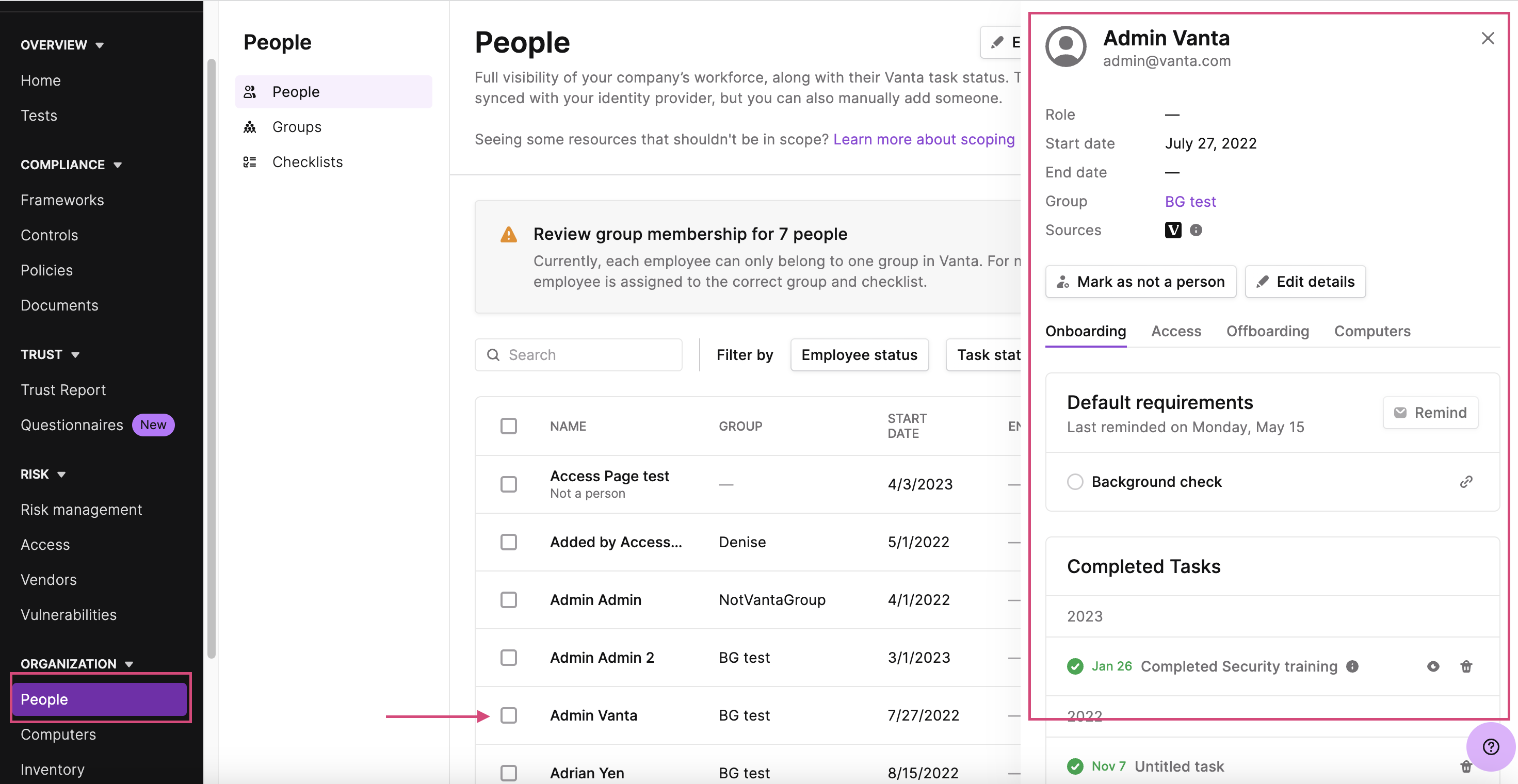Toggle the Background check radio circle
Viewport: 1518px width, 784px height.
[1075, 482]
